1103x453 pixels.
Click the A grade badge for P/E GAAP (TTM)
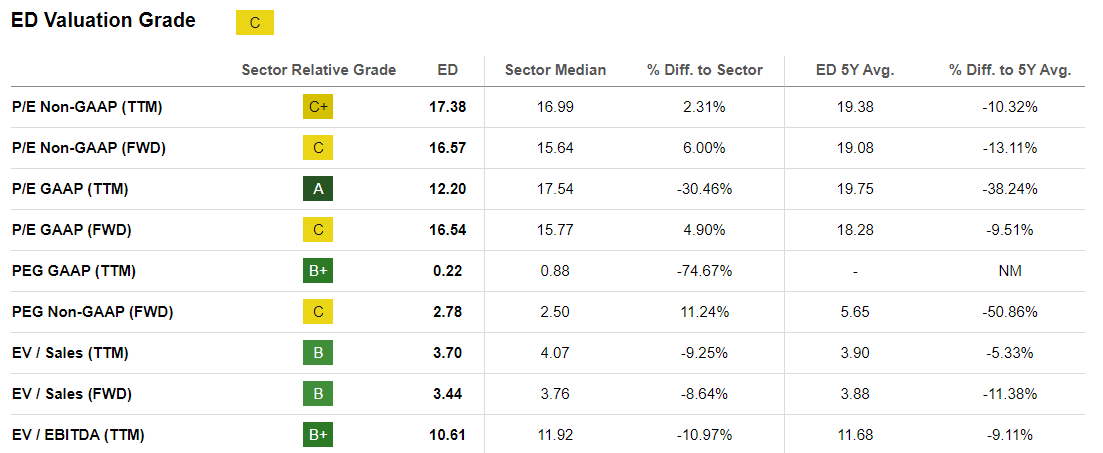(x=318, y=189)
